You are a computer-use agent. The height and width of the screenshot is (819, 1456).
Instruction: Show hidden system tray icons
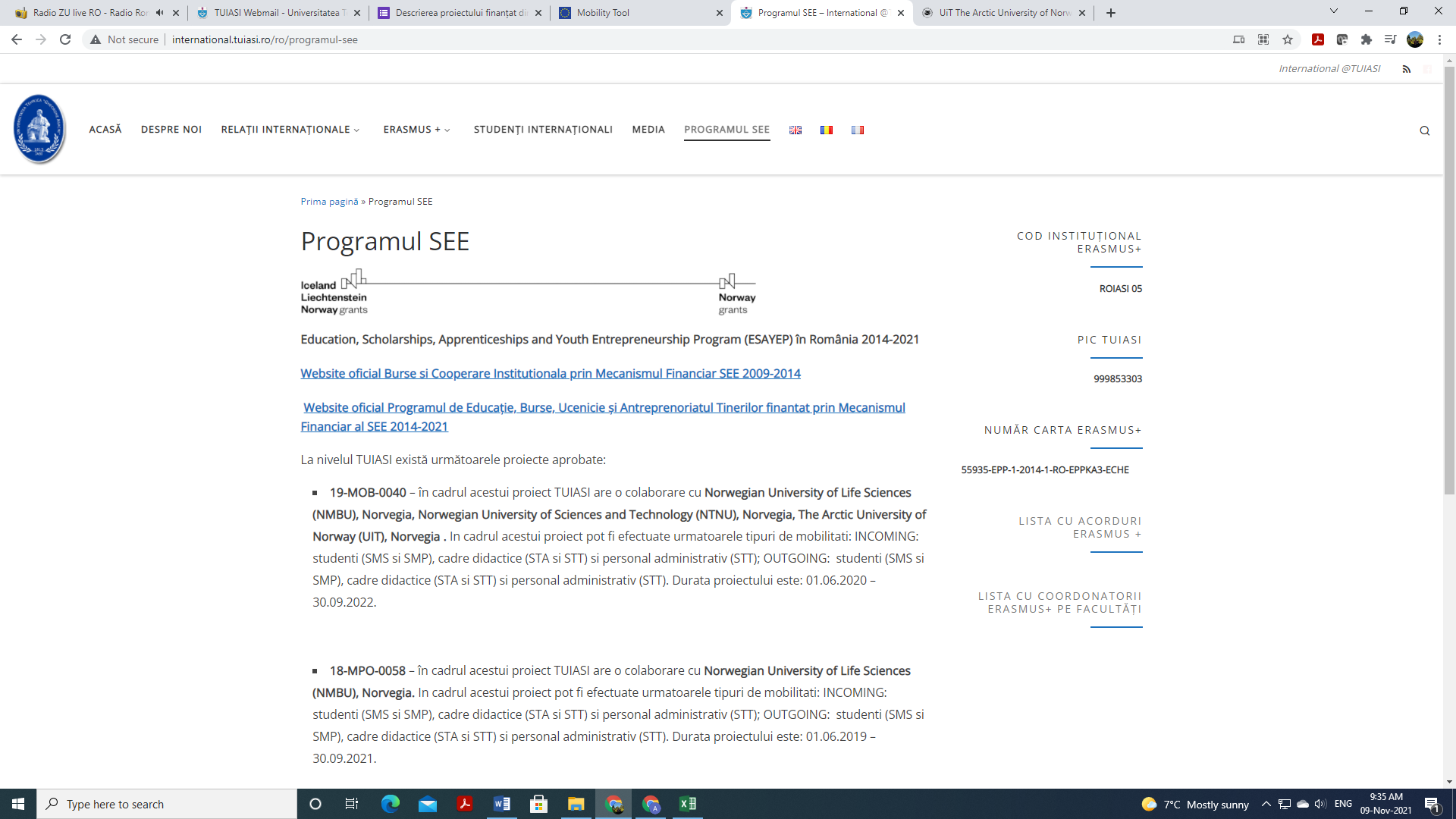click(x=1266, y=804)
